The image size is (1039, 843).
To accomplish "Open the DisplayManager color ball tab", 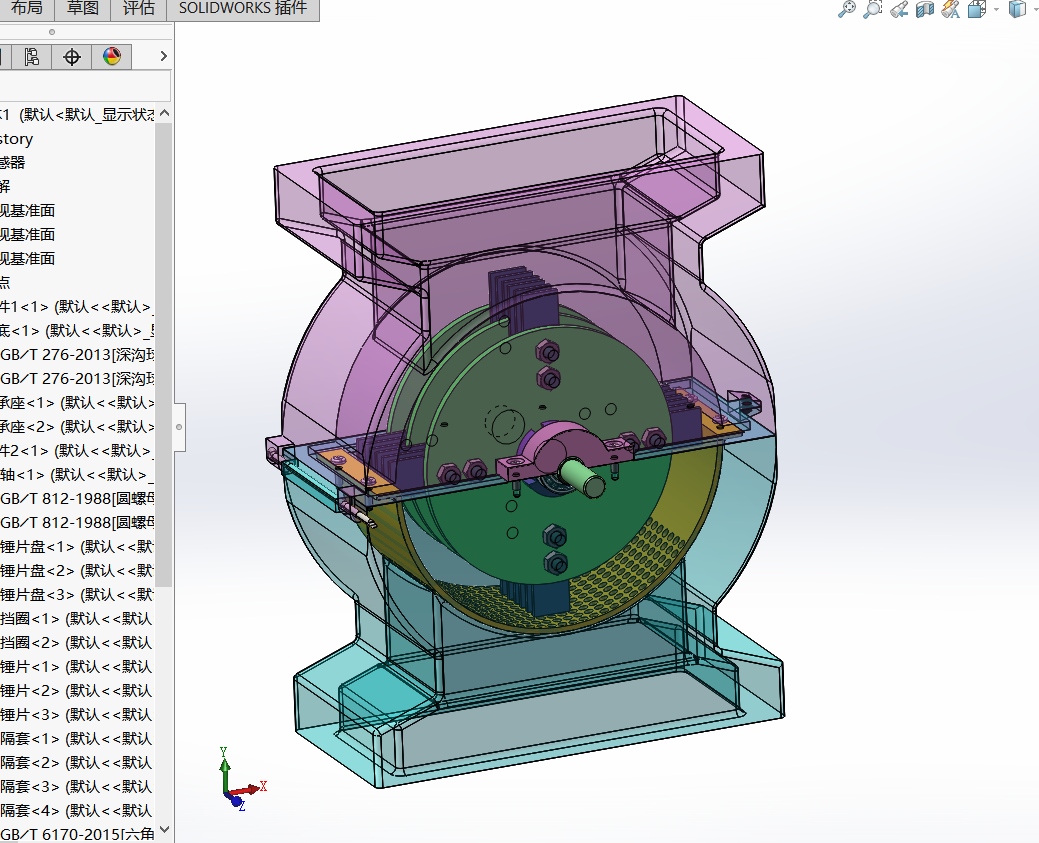I will coord(112,57).
